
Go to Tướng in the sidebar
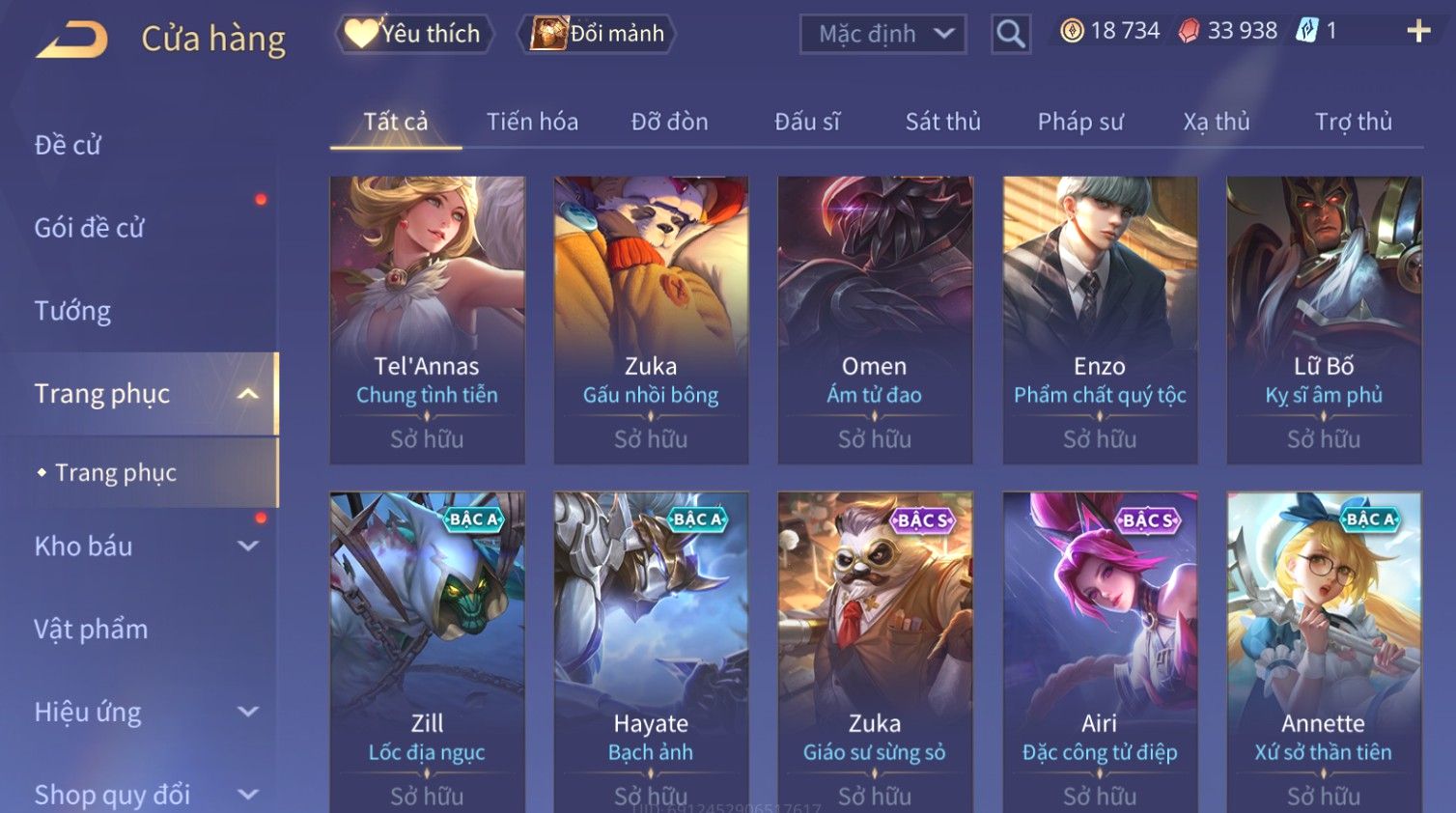(72, 311)
